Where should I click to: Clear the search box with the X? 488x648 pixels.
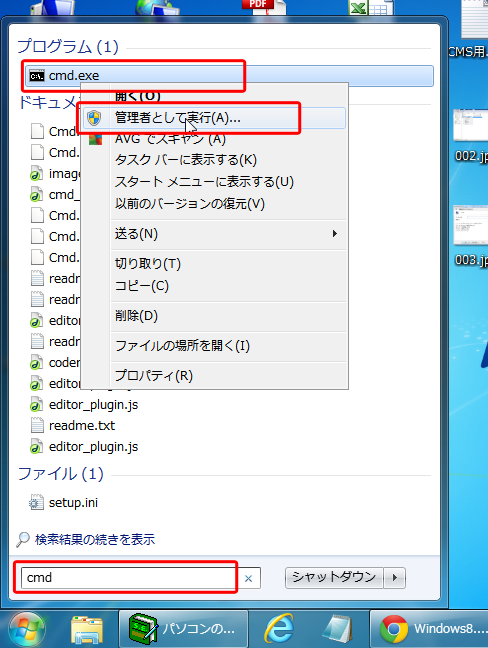click(248, 578)
